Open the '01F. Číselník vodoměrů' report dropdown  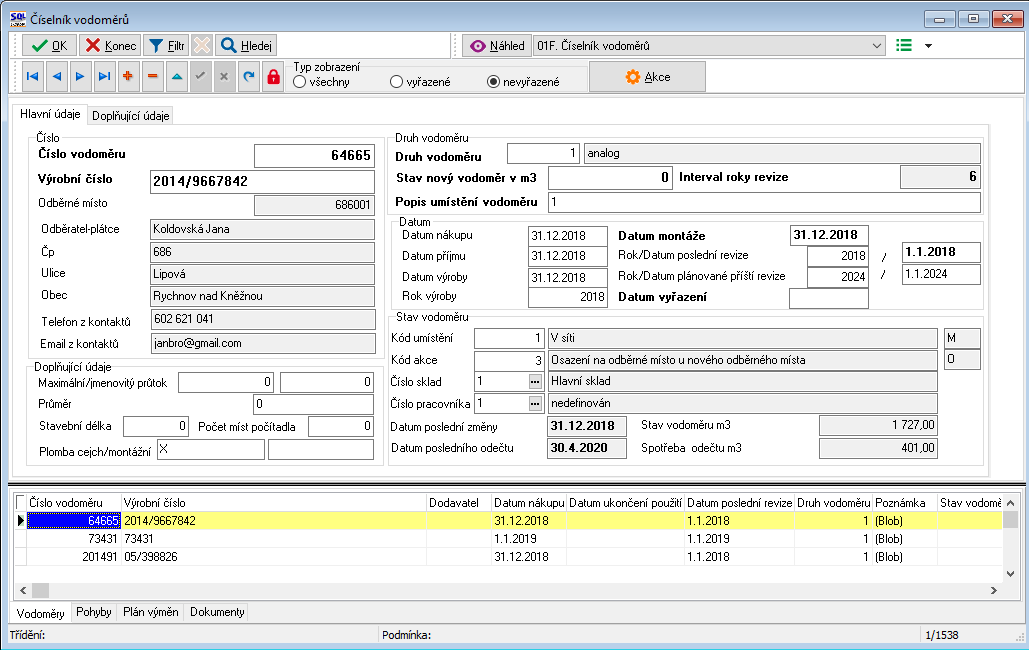tap(709, 45)
